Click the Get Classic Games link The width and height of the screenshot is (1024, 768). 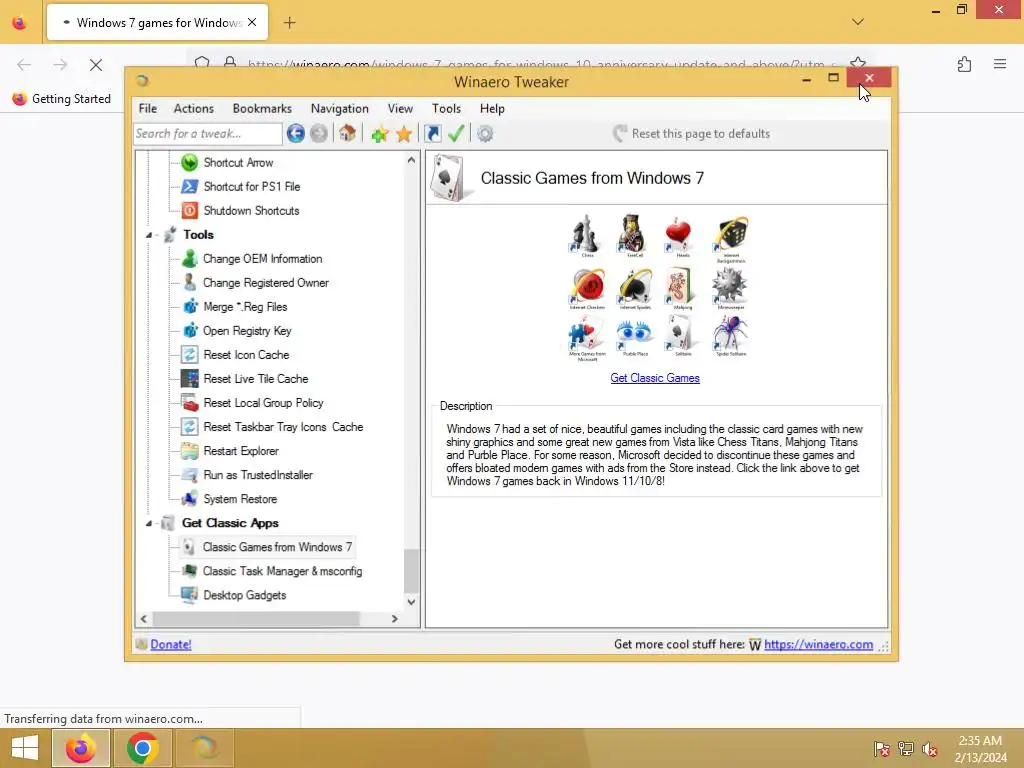(x=655, y=378)
